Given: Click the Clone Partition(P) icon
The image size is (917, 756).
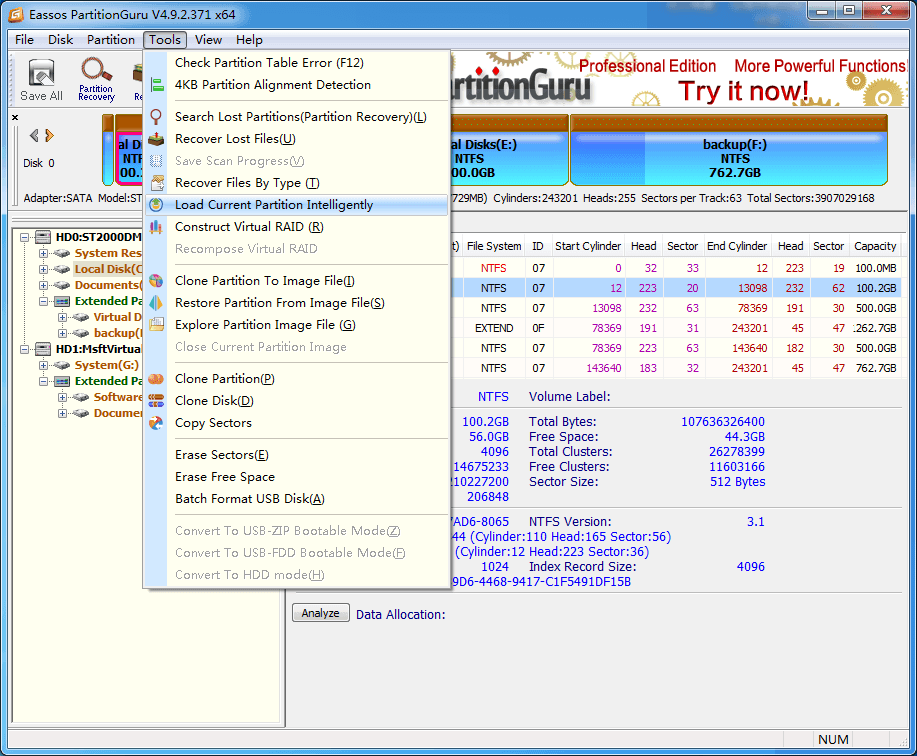Looking at the screenshot, I should pyautogui.click(x=156, y=379).
